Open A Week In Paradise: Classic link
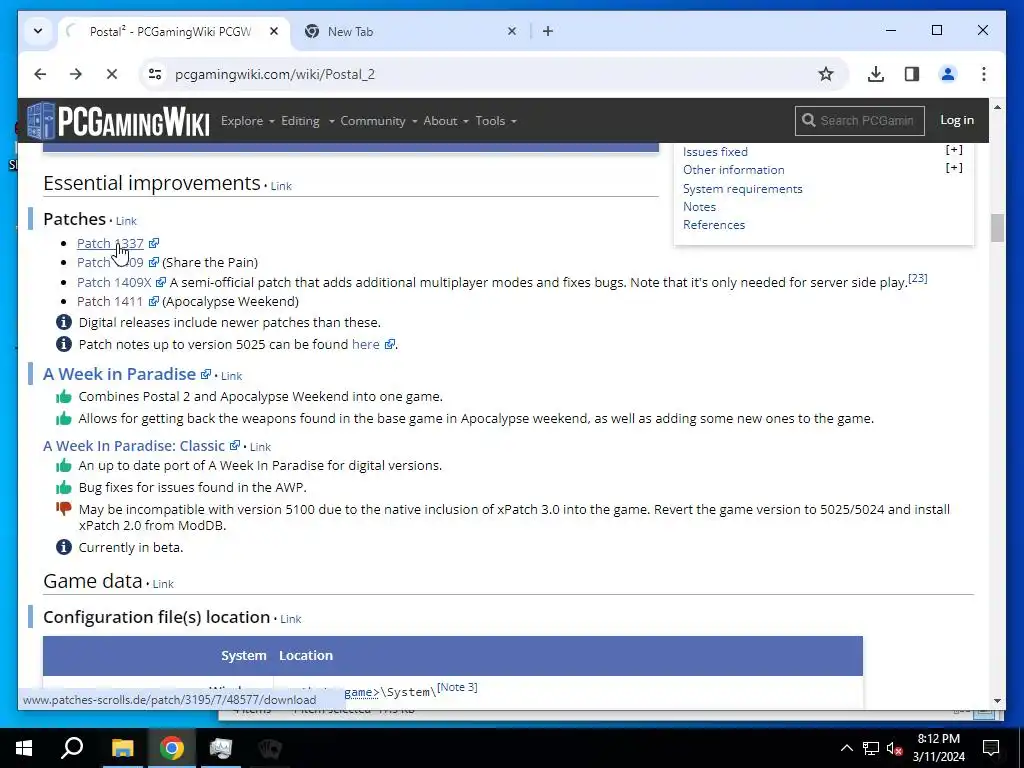Viewport: 1024px width, 768px height. [x=134, y=446]
